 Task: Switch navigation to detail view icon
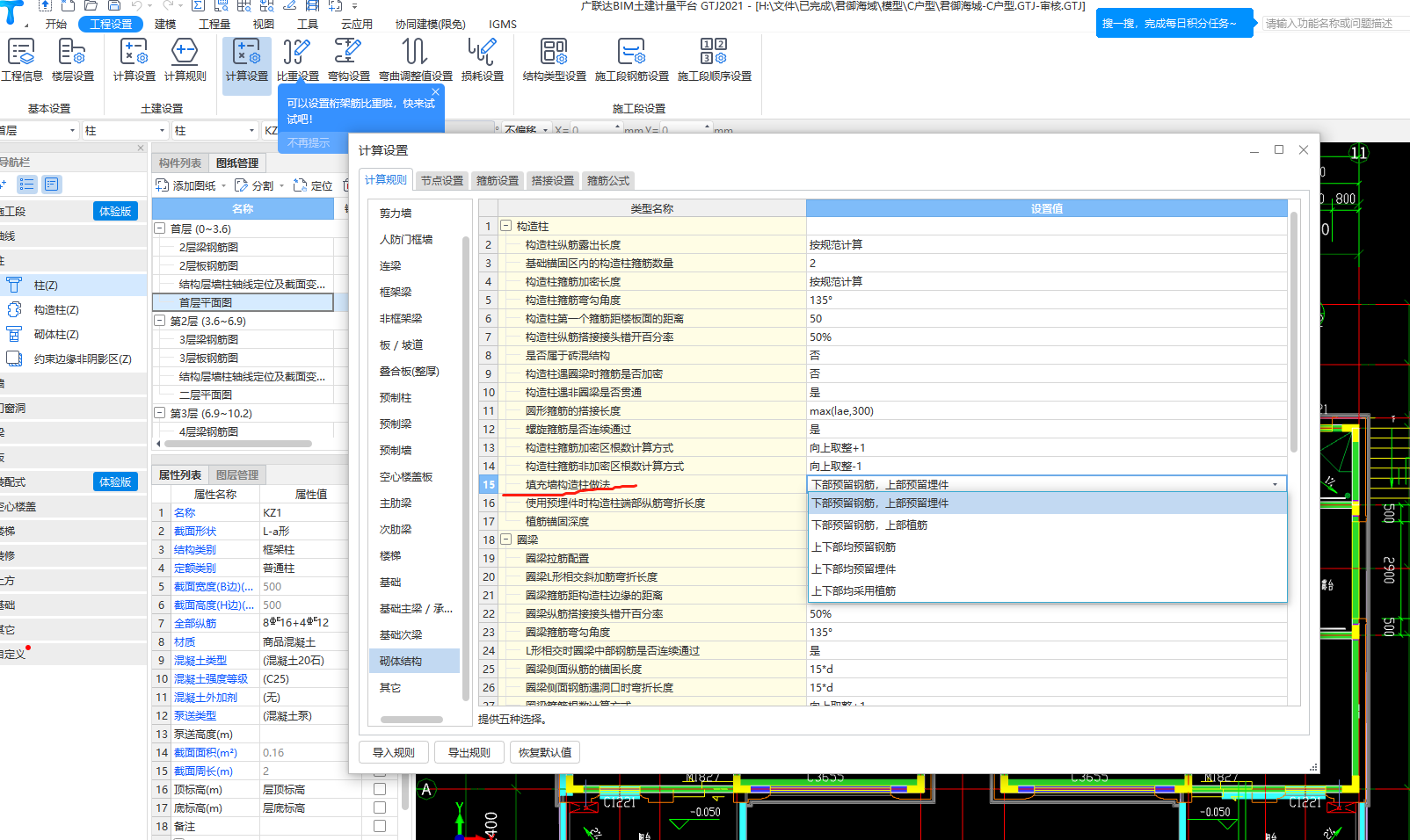point(52,185)
